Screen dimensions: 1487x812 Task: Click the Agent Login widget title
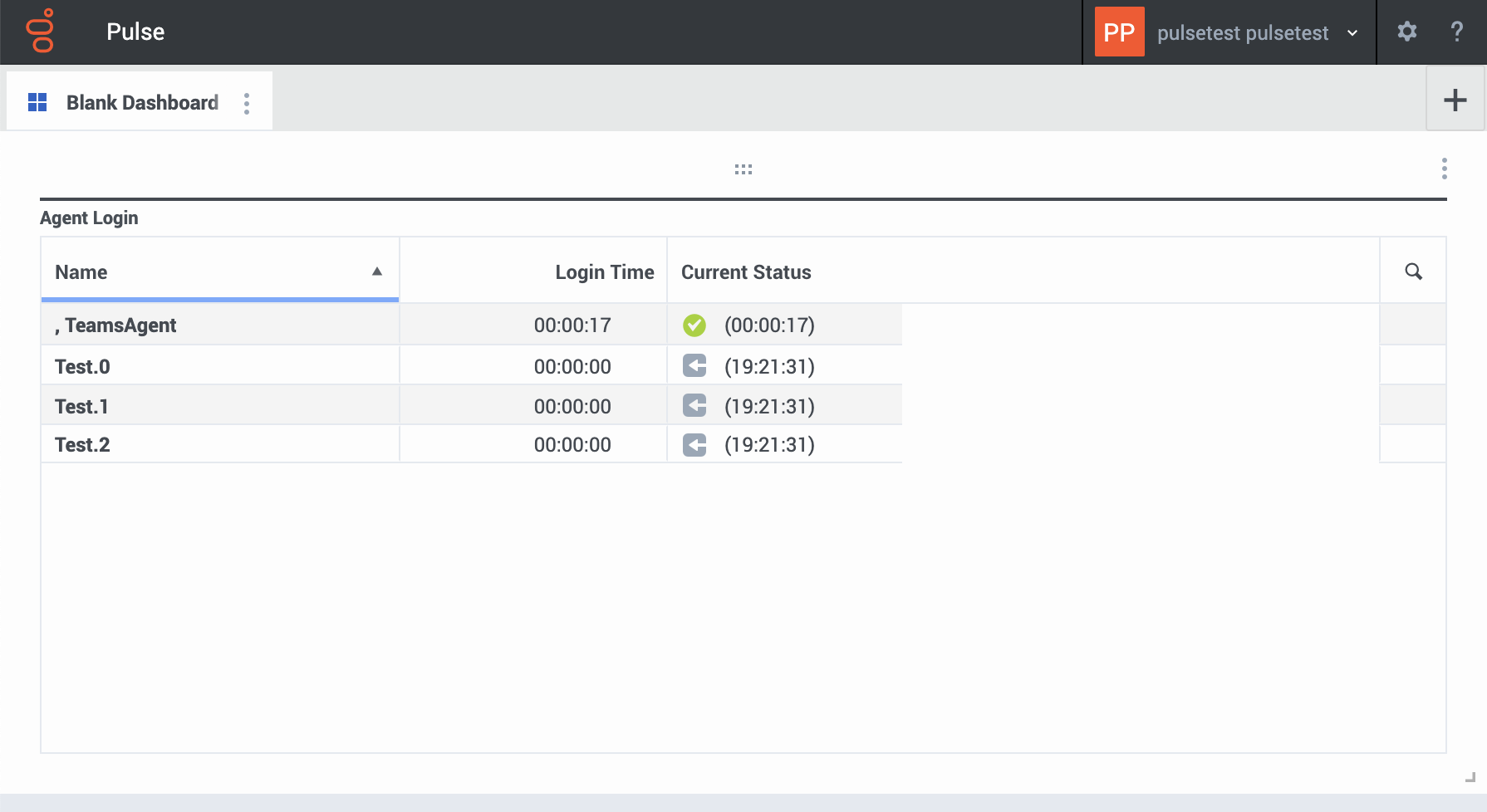(89, 218)
